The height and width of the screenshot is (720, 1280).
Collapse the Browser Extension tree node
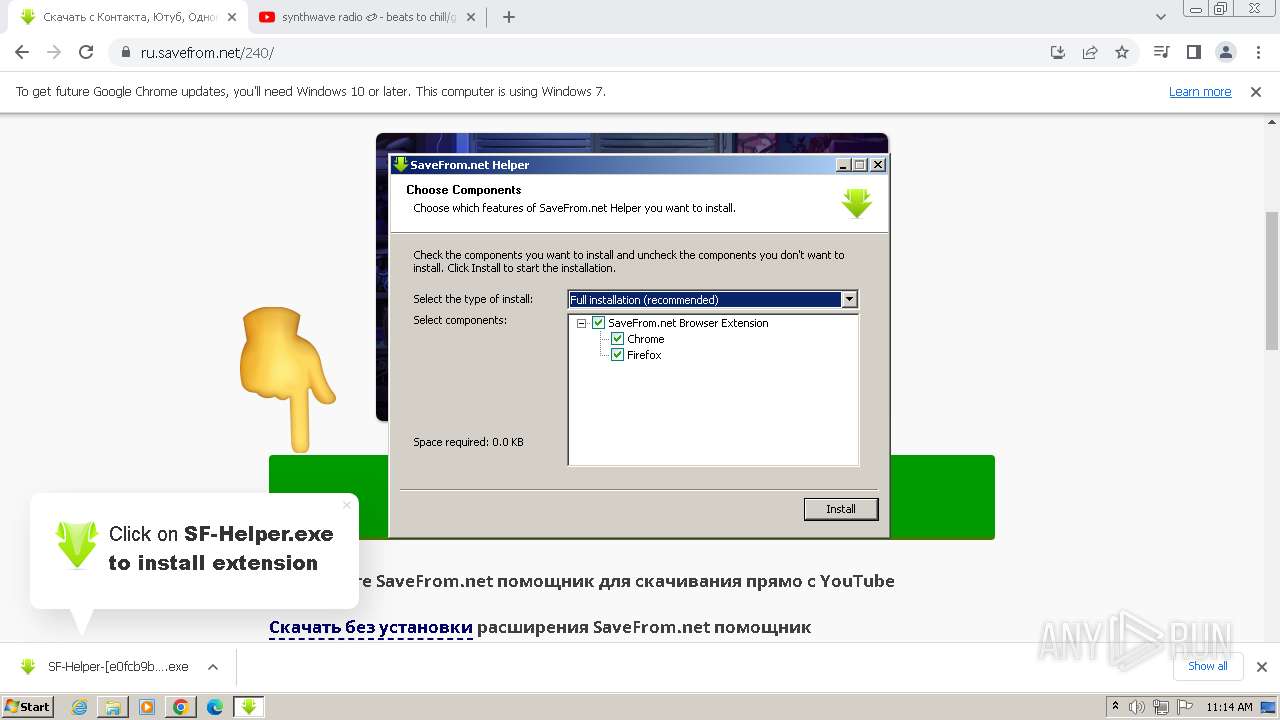[582, 323]
